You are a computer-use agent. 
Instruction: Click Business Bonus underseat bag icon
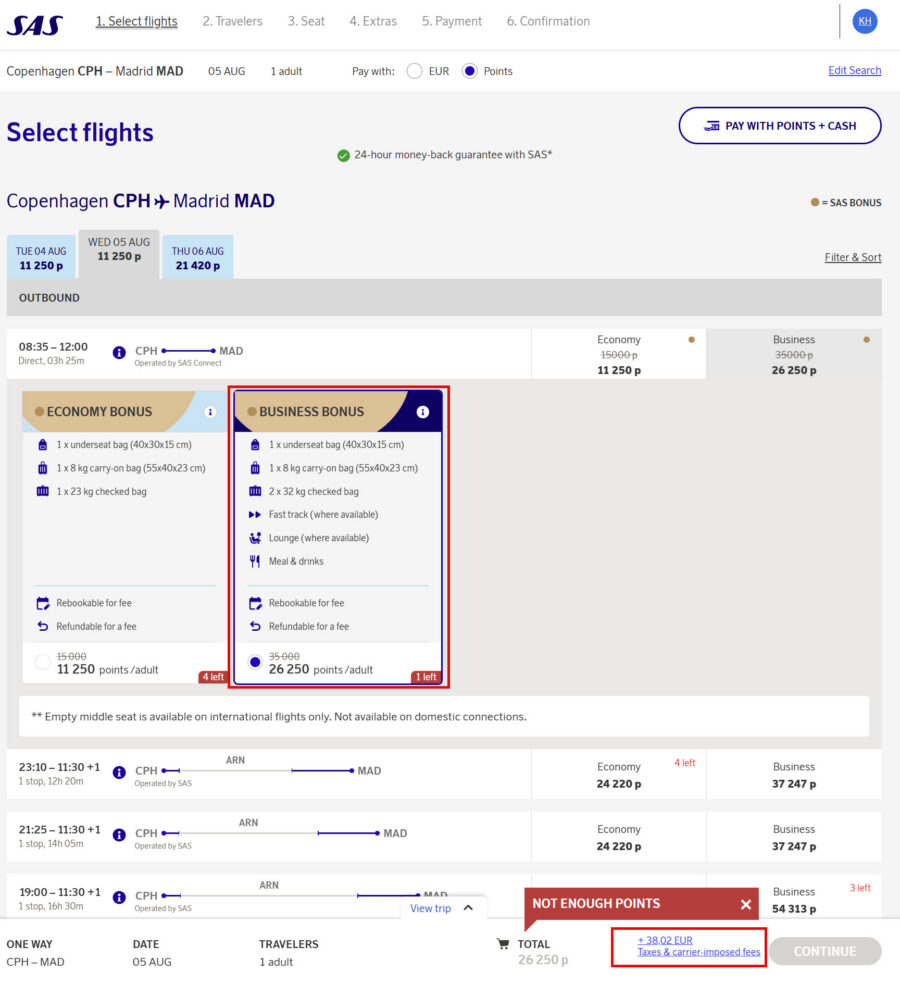coord(255,445)
